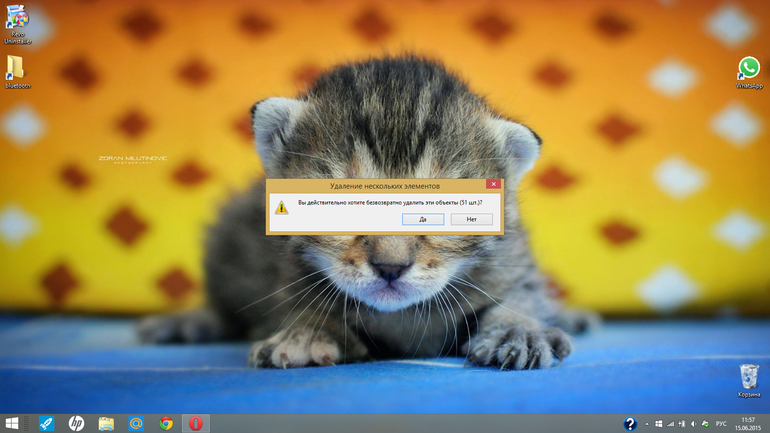Image resolution: width=770 pixels, height=433 pixels.
Task: Open the network signal tray icon
Action: coord(670,424)
